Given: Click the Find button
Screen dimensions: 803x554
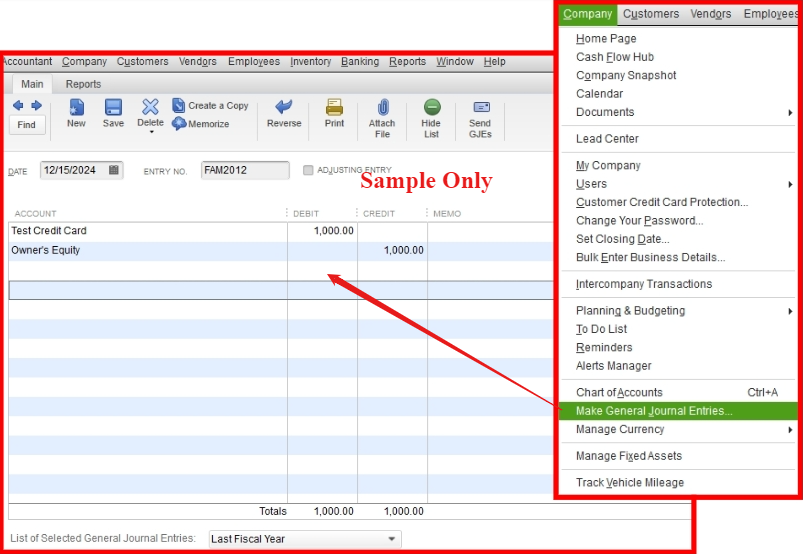Looking at the screenshot, I should click(27, 124).
